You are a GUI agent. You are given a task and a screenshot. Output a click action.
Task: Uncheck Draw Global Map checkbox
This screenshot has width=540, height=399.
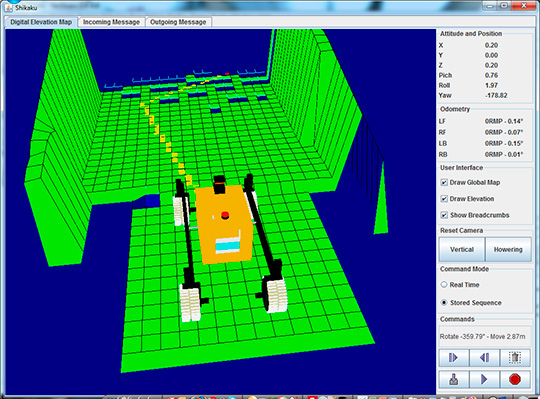tap(444, 182)
